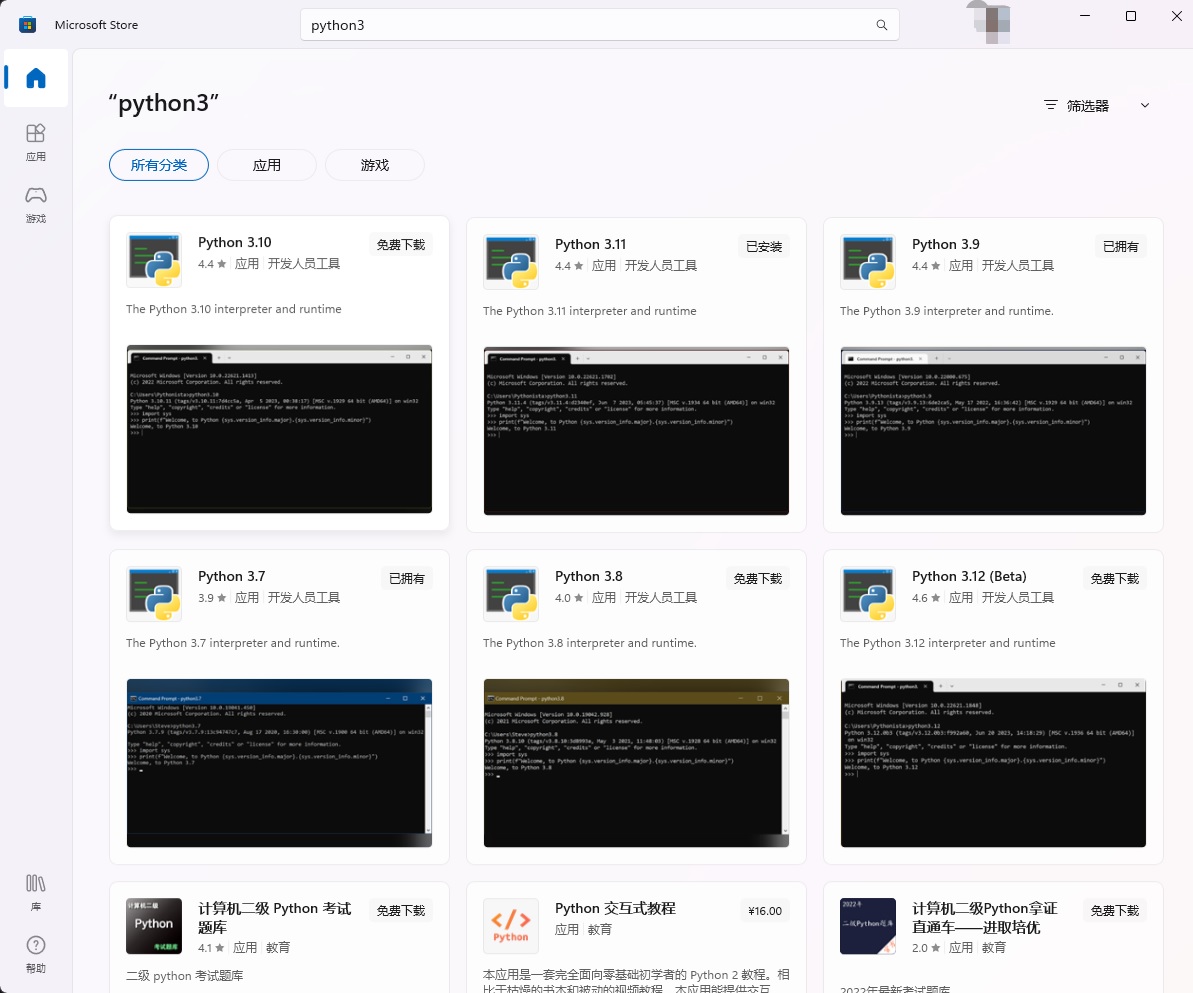Select the 游戏 category filter tab
Viewport: 1193px width, 993px height.
click(x=375, y=165)
